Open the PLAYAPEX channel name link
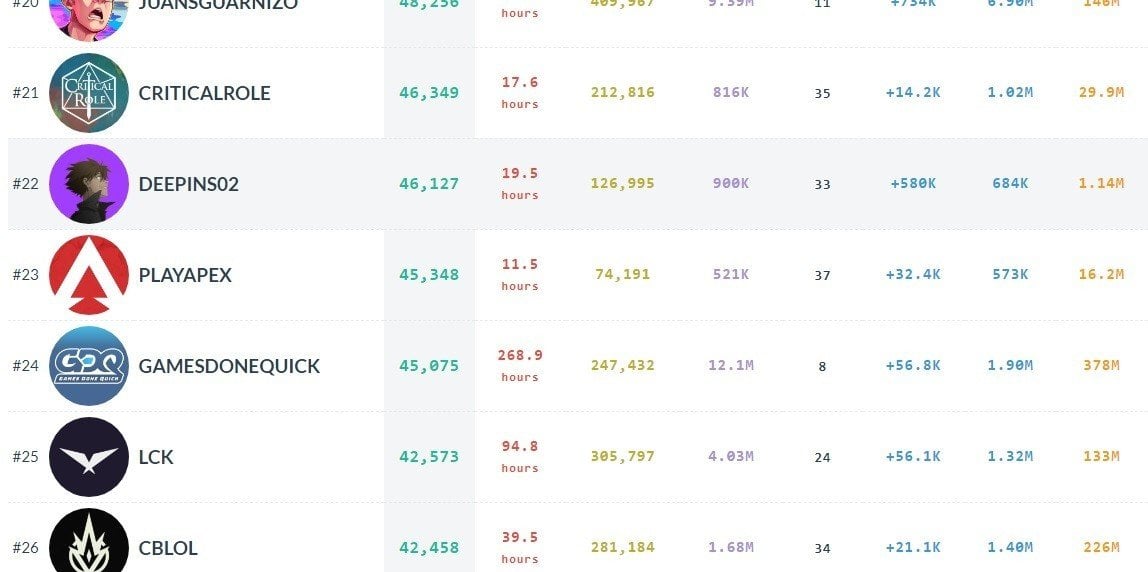 [x=185, y=275]
